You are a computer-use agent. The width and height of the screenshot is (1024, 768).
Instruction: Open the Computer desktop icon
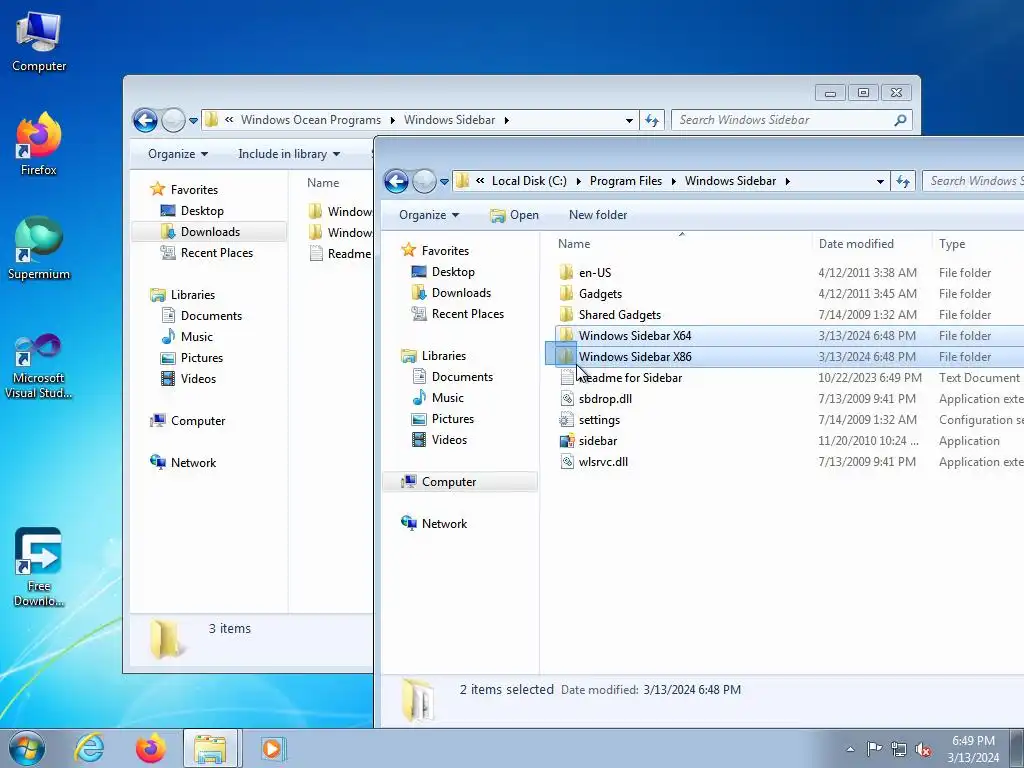[x=39, y=40]
